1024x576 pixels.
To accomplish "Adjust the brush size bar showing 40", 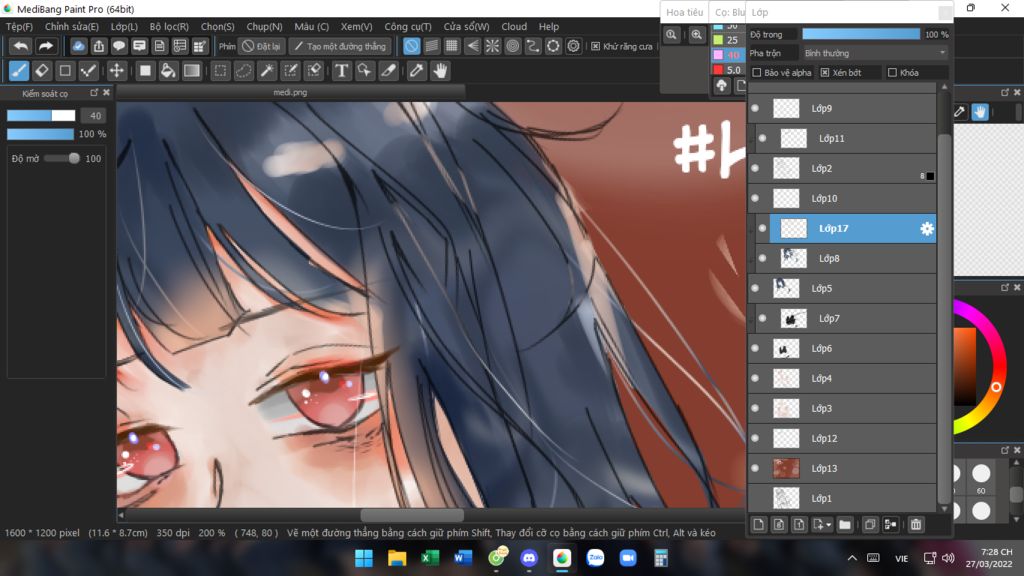I will pyautogui.click(x=41, y=116).
